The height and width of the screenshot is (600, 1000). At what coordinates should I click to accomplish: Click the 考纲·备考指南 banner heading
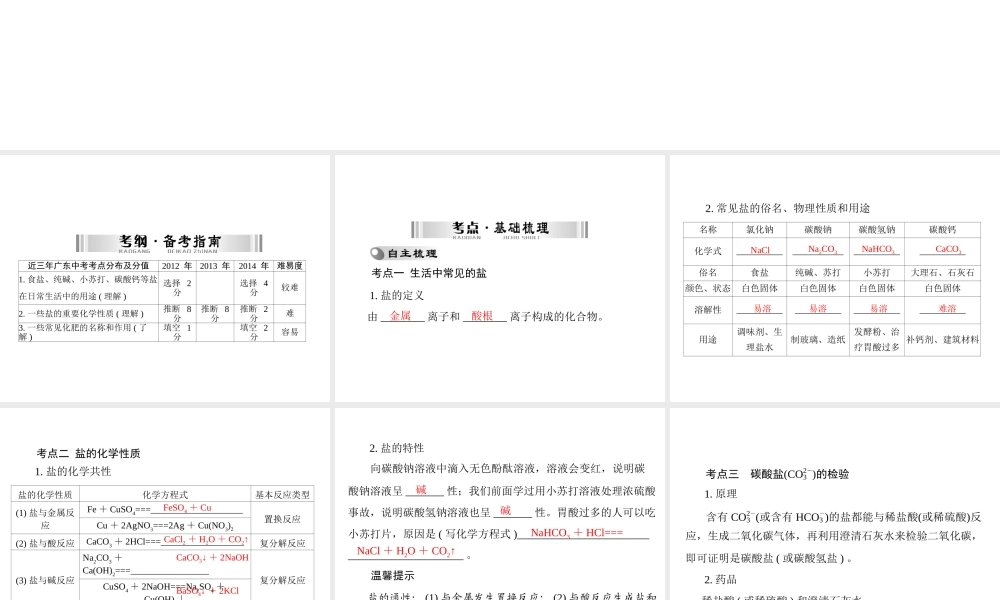tap(169, 243)
